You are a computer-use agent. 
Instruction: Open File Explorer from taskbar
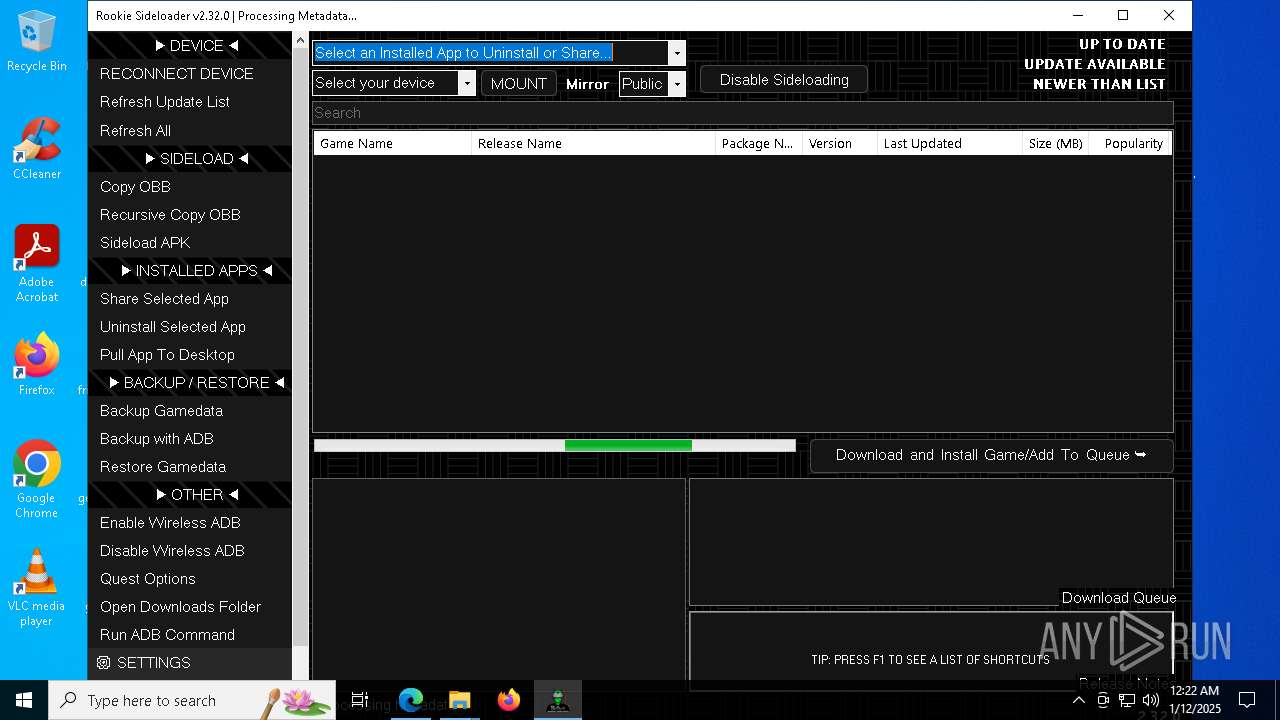tap(460, 700)
